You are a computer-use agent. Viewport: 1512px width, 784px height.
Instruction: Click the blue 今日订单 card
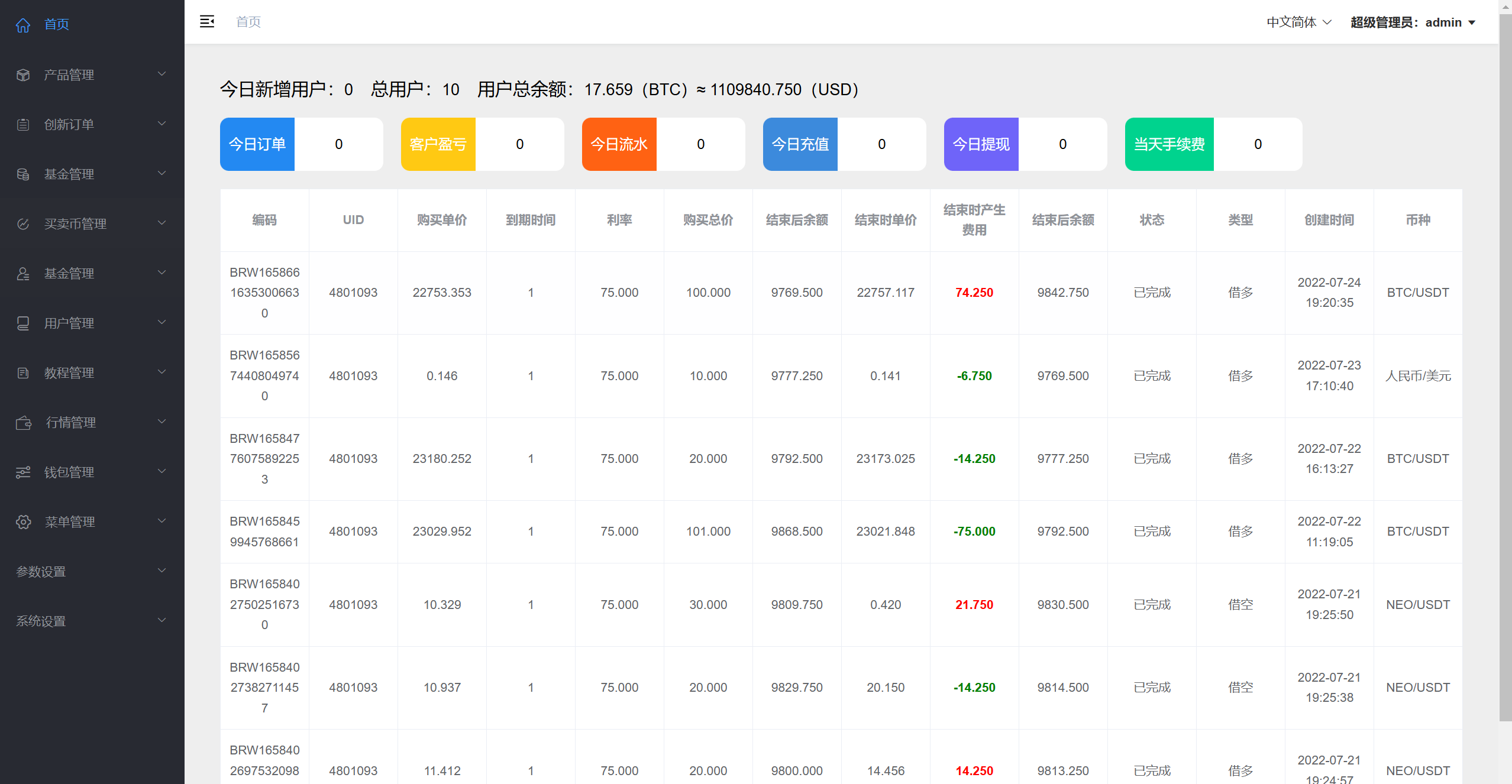pyautogui.click(x=257, y=144)
